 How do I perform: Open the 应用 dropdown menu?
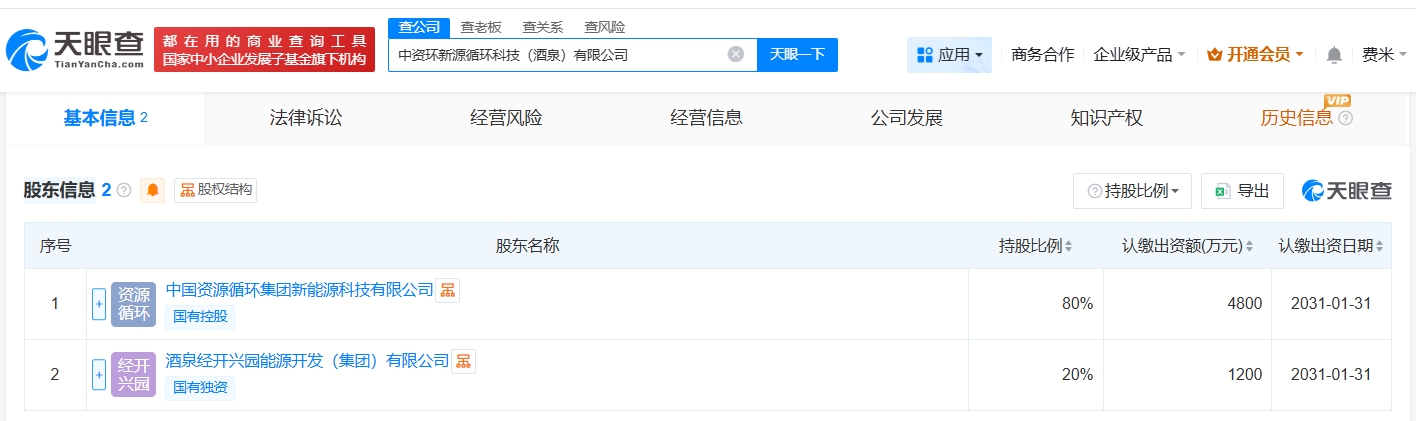point(949,55)
